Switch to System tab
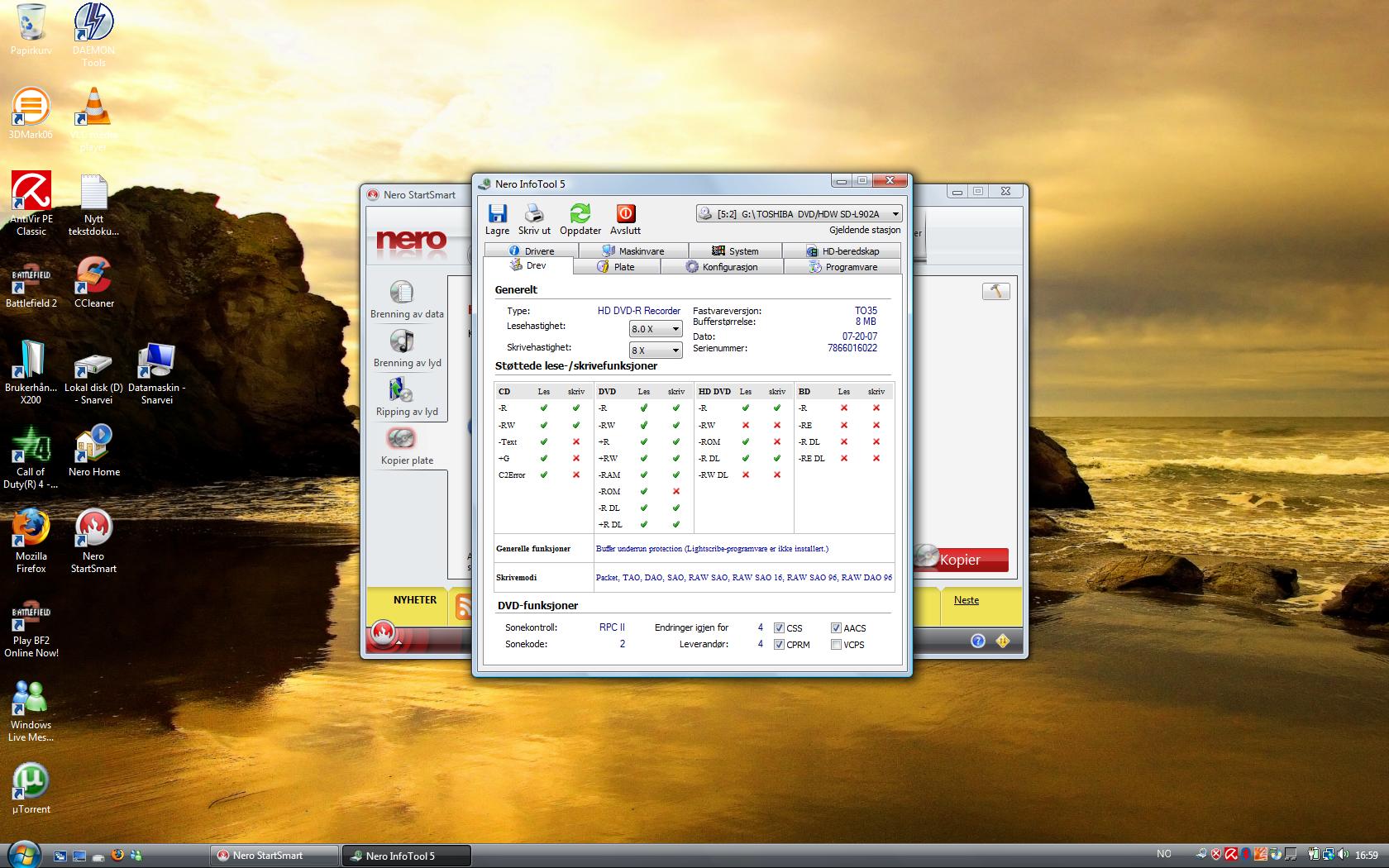 (x=735, y=250)
